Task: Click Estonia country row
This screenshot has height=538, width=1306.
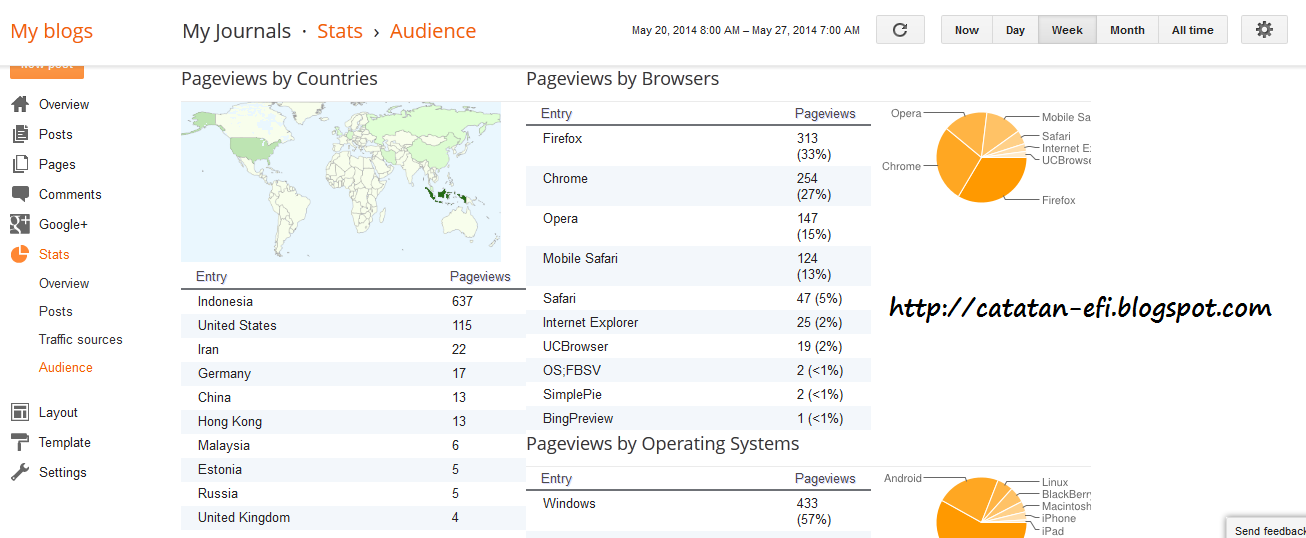Action: (x=353, y=469)
